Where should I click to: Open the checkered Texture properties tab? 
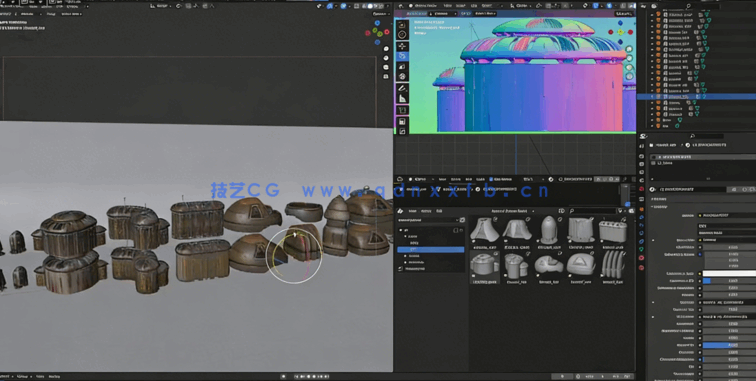[x=641, y=267]
